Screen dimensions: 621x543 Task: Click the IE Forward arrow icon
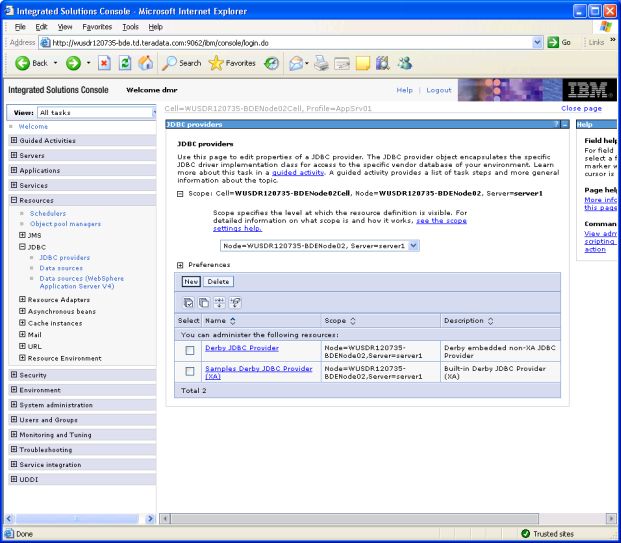[x=73, y=63]
